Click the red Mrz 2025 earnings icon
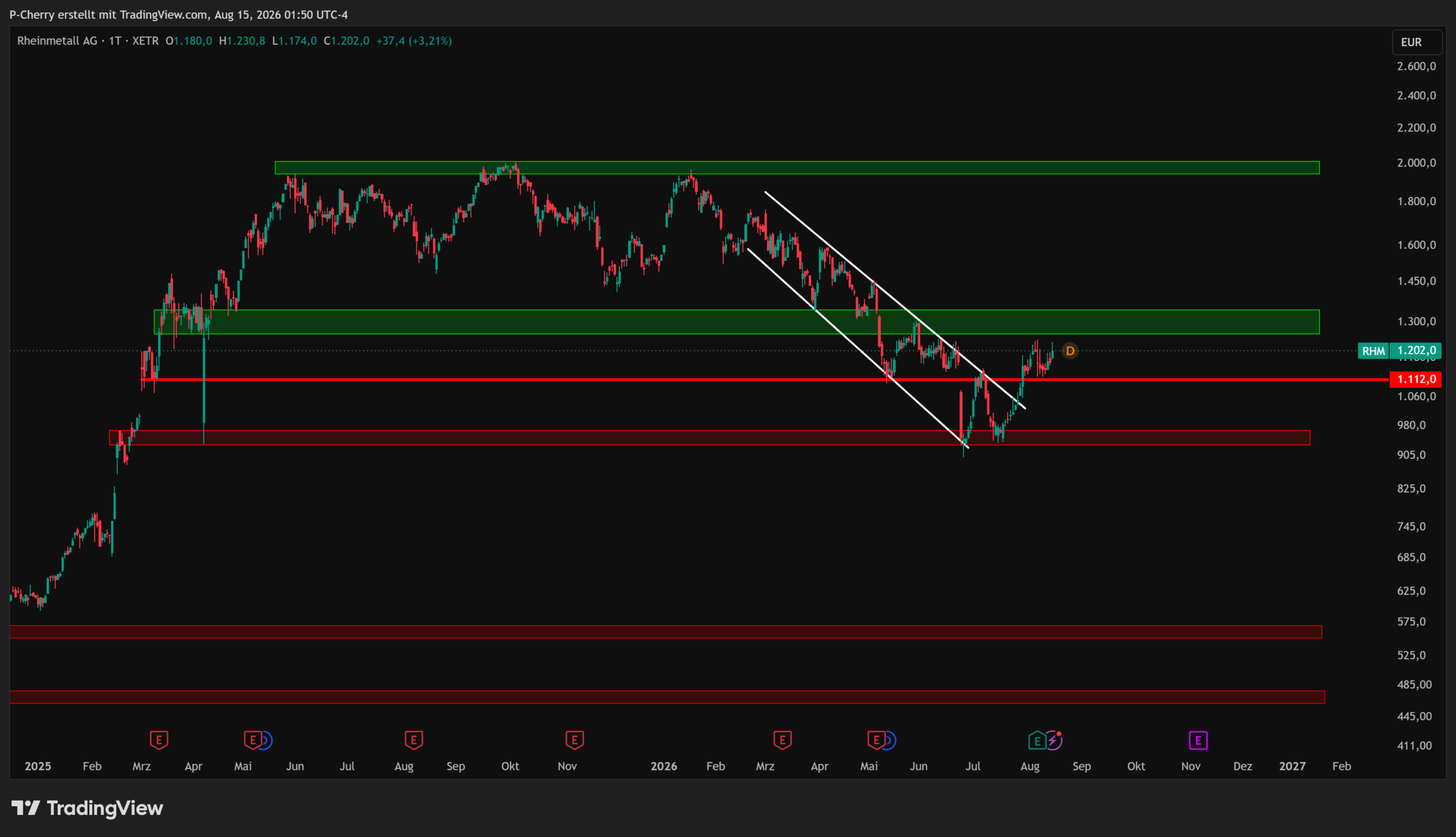 (159, 740)
